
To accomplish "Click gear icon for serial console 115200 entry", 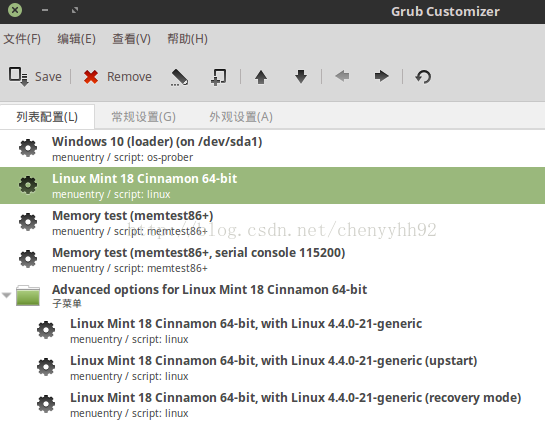I will coord(28,259).
